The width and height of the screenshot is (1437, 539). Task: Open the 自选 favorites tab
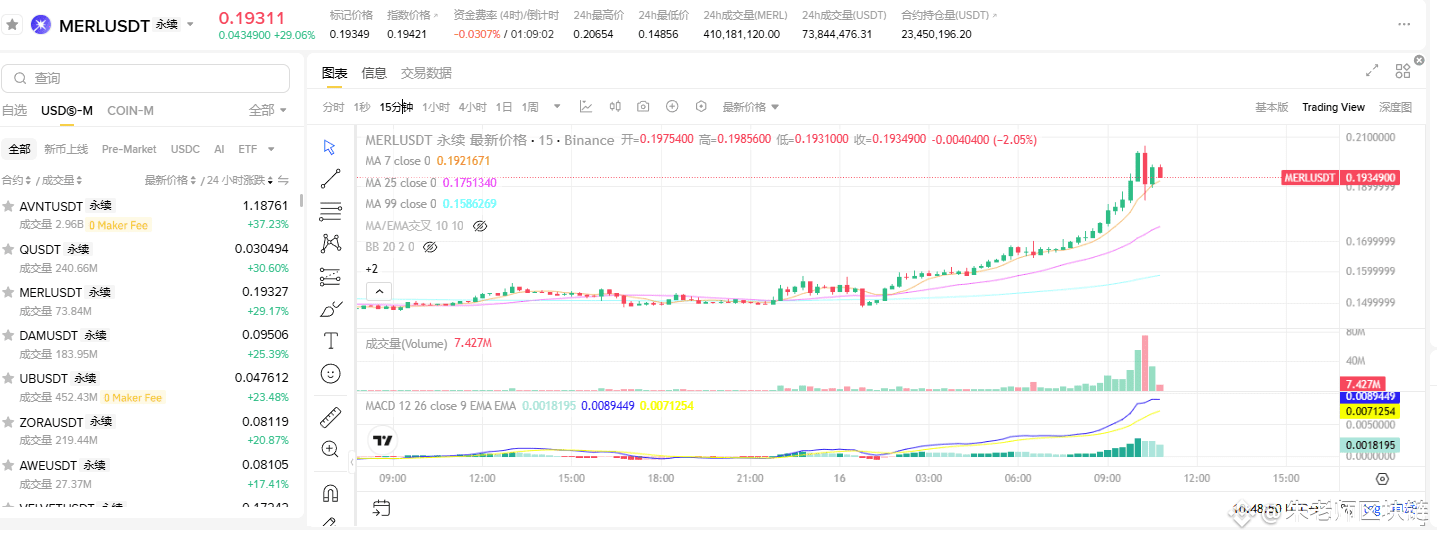tap(14, 110)
